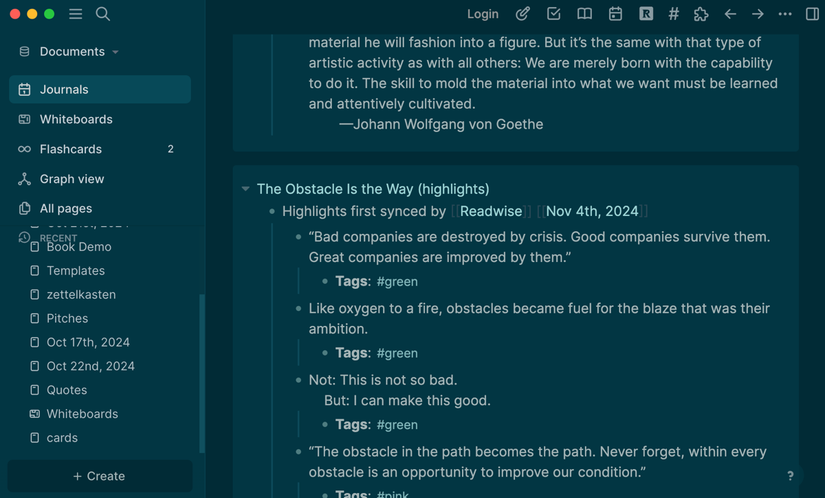Open the book icon in toolbar
The height and width of the screenshot is (498, 825).
[x=585, y=14]
